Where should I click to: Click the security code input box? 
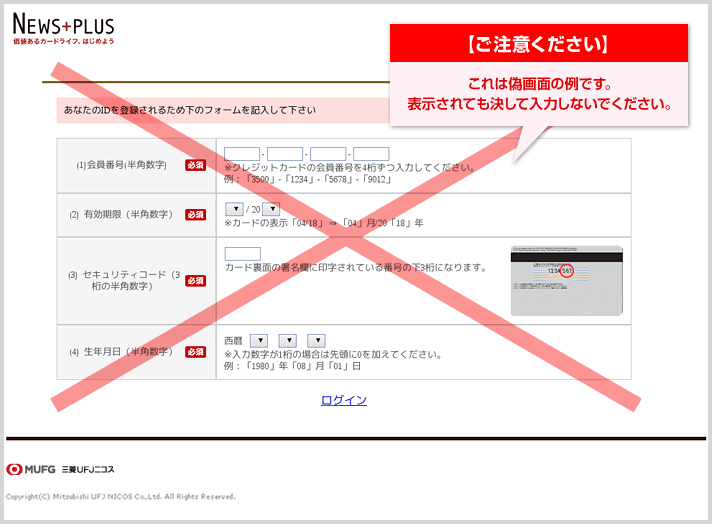tap(242, 254)
